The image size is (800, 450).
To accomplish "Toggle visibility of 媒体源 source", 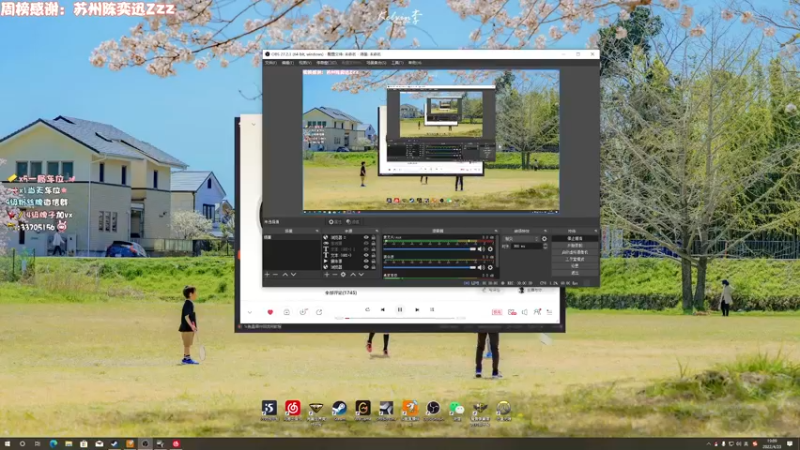I will pyautogui.click(x=366, y=261).
